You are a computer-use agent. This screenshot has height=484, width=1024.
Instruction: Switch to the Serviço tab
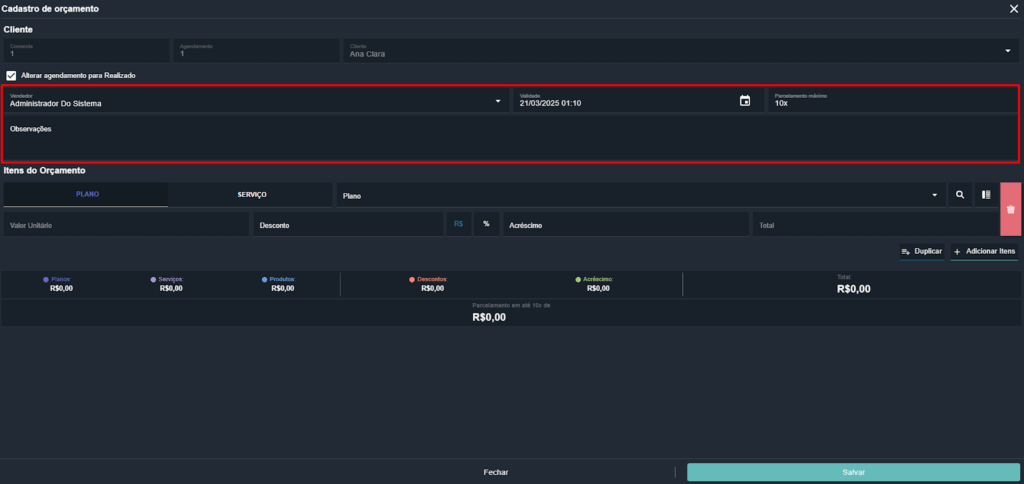(252, 194)
